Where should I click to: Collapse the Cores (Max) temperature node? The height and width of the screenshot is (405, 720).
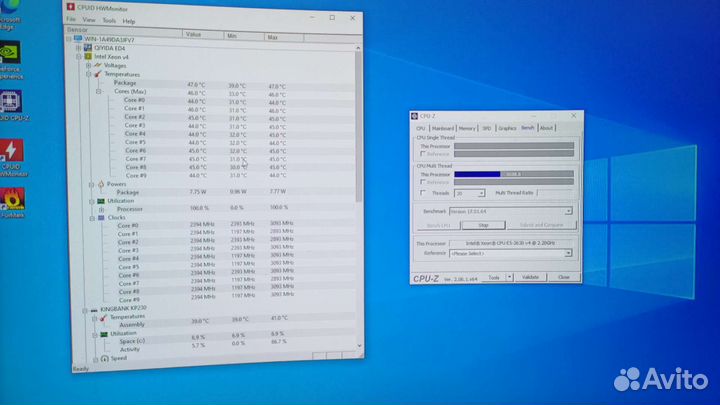tap(99, 91)
